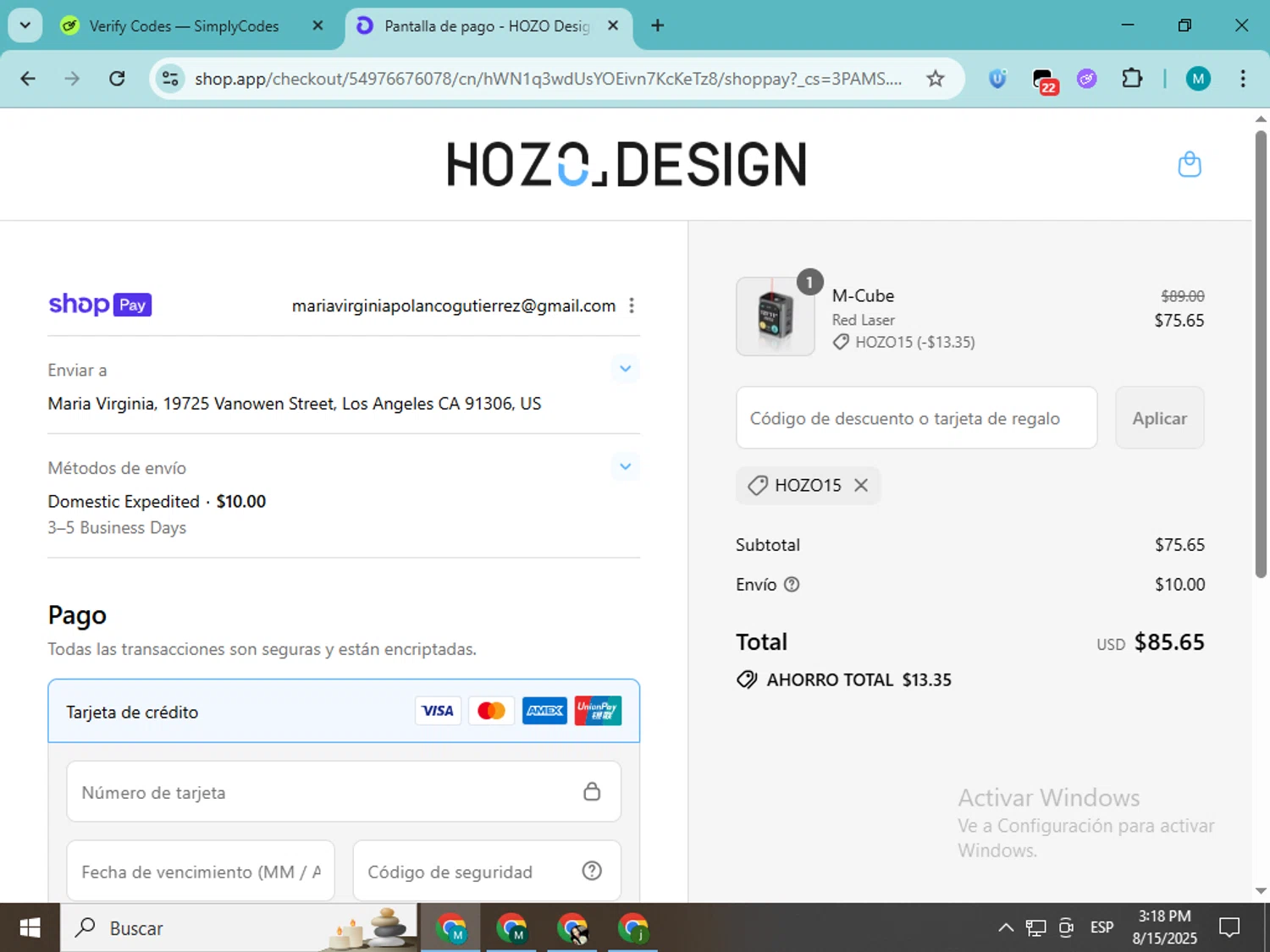Select Tarjeta de crédito payment option

(x=344, y=711)
